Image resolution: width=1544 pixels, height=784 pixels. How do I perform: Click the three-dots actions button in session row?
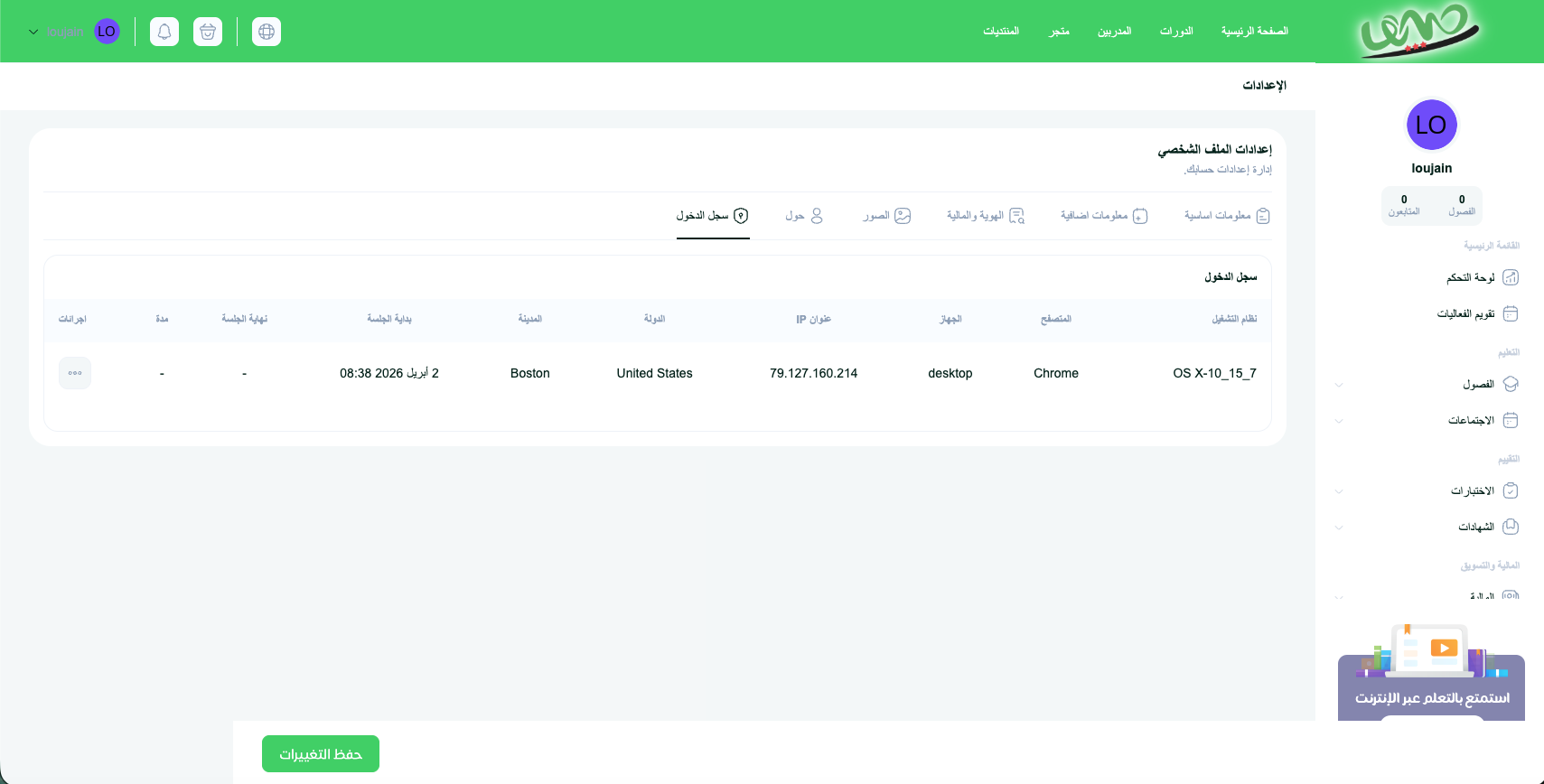click(x=75, y=373)
